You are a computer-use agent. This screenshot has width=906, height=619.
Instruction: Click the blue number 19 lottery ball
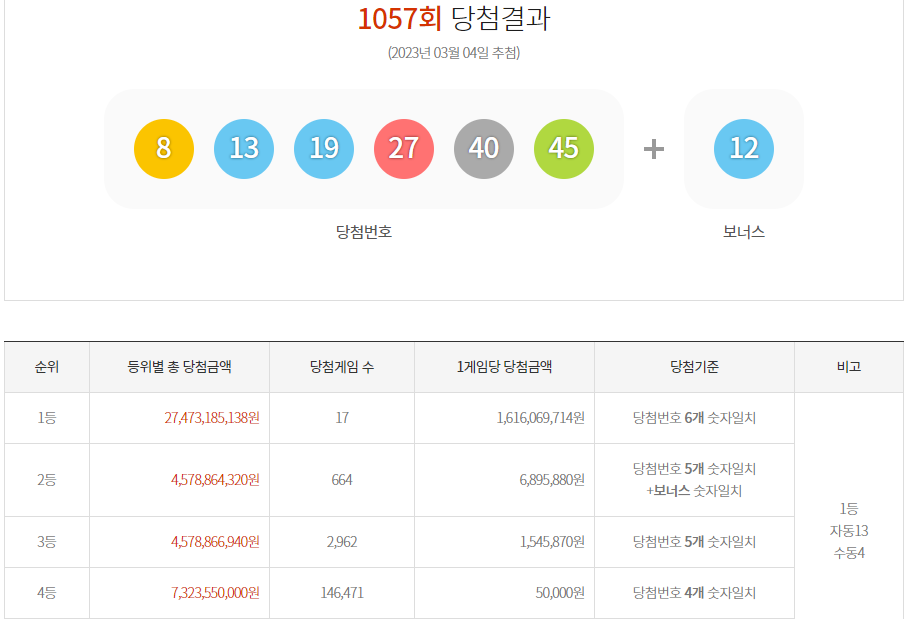pos(324,149)
